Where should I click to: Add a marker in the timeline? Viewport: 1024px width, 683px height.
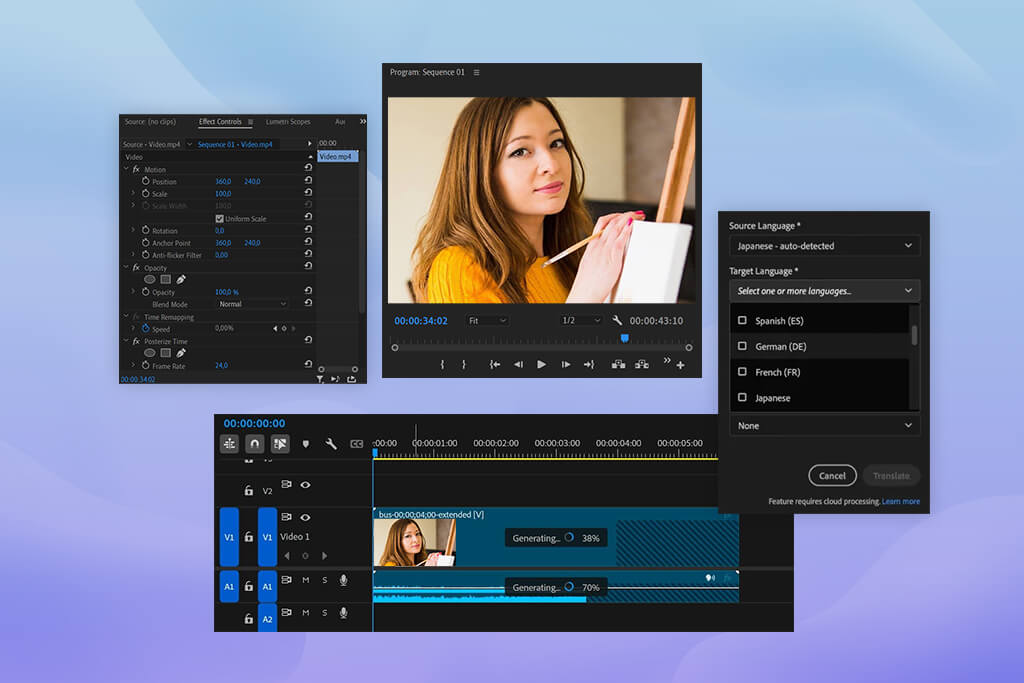[x=306, y=444]
